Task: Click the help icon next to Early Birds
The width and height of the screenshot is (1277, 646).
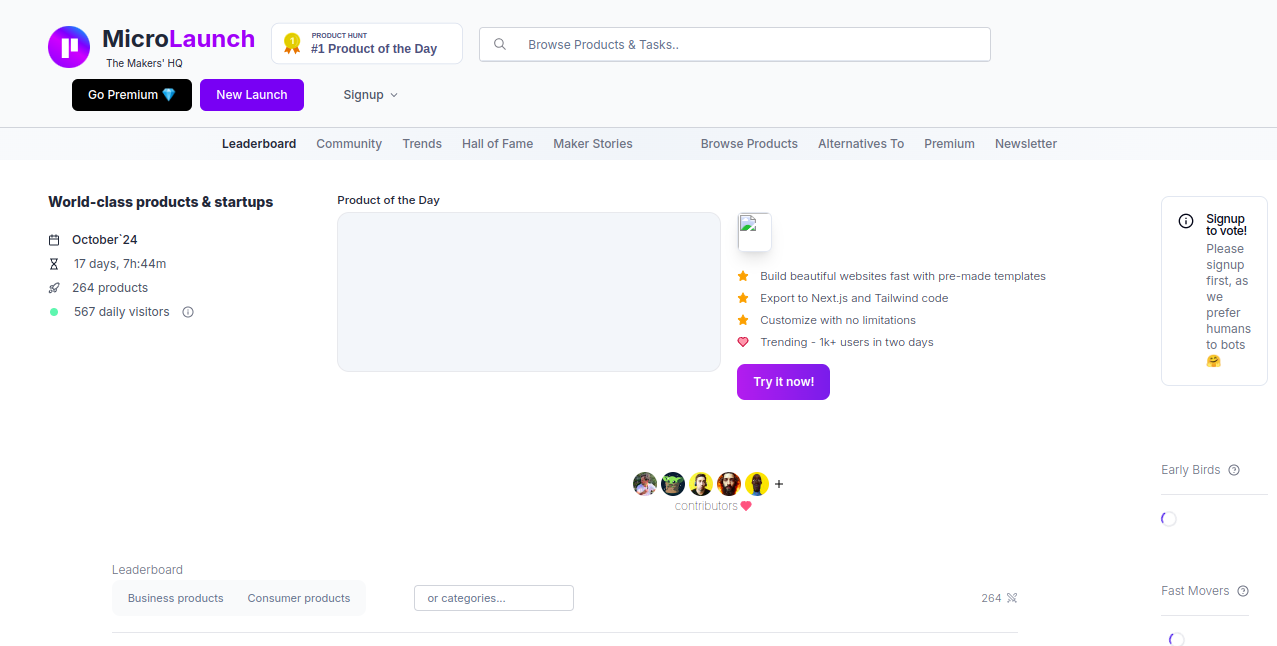Action: click(1234, 470)
